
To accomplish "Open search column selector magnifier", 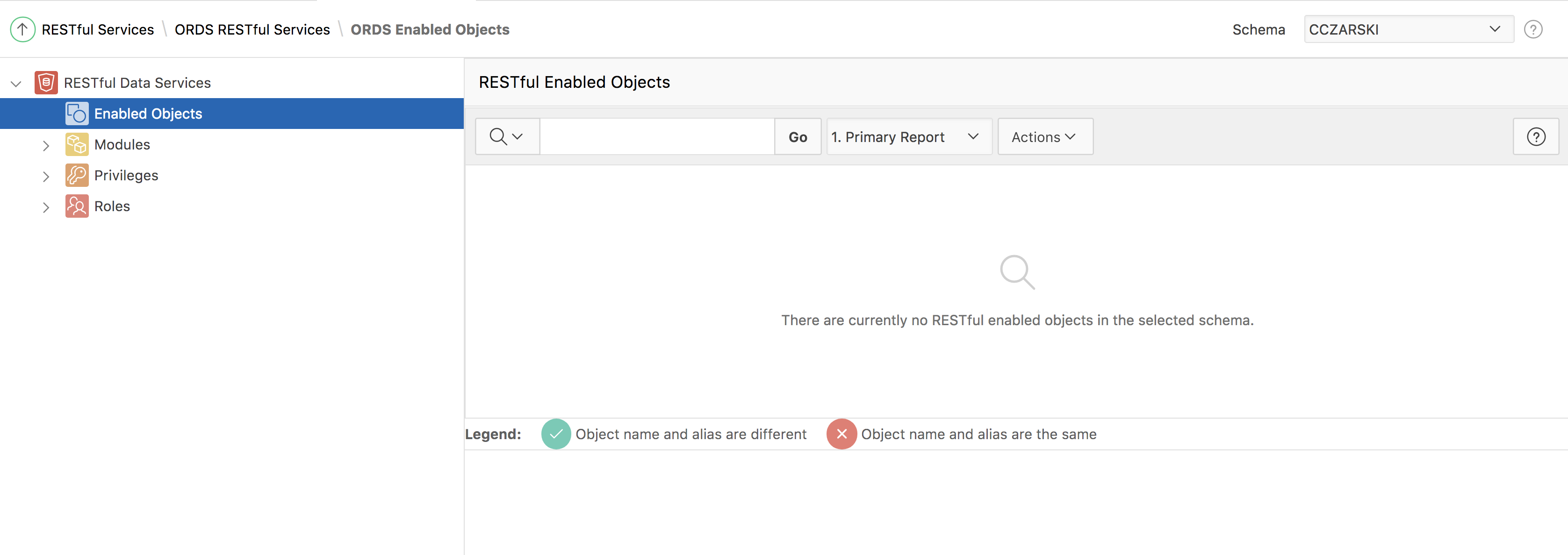I will tap(506, 137).
